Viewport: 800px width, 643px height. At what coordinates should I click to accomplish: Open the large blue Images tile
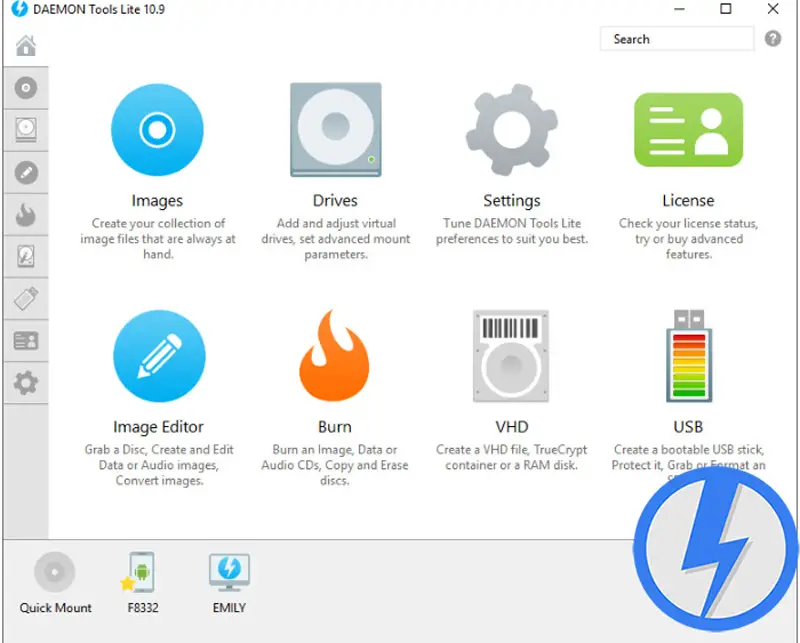click(x=157, y=130)
